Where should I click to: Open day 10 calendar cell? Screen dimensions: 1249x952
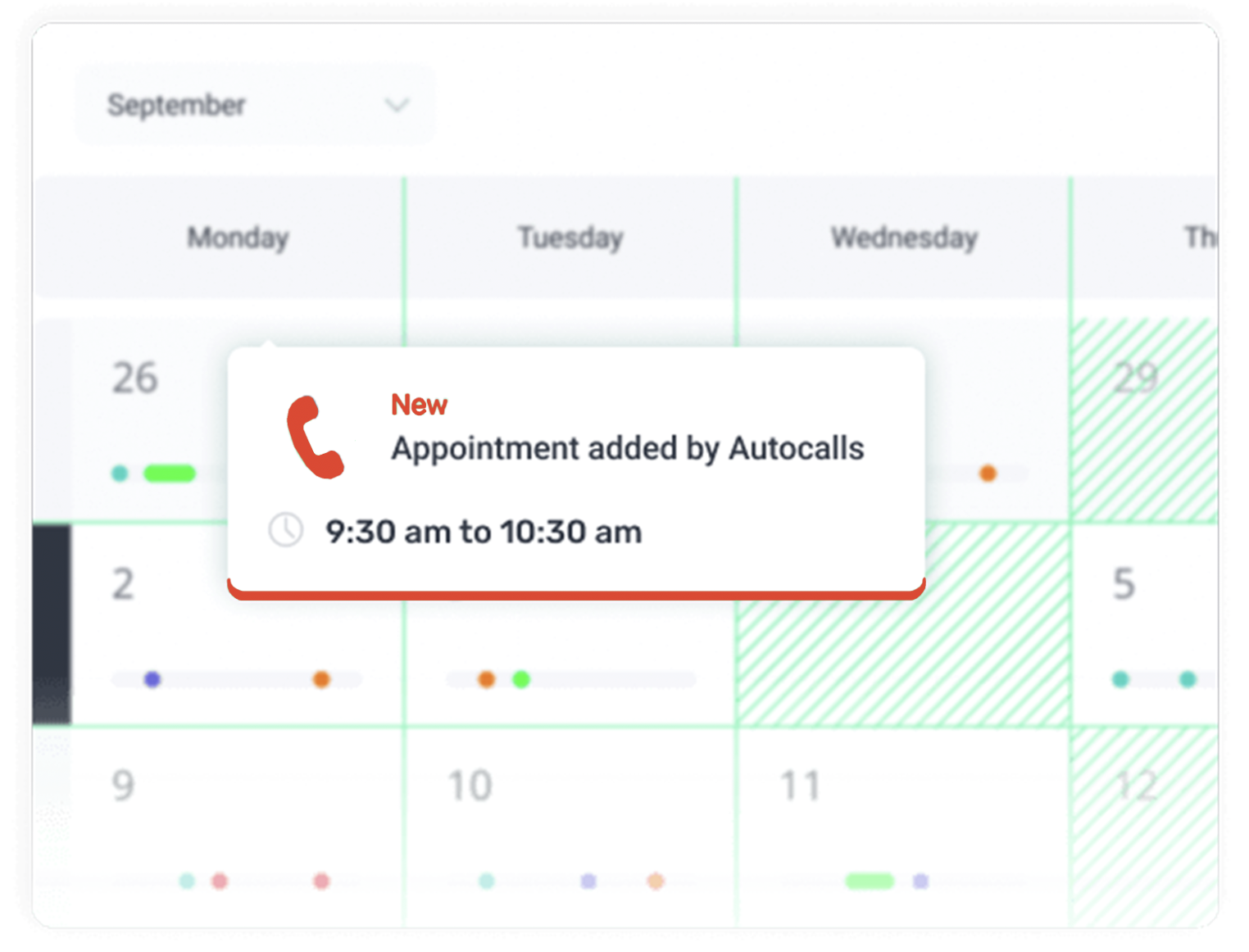pos(570,827)
